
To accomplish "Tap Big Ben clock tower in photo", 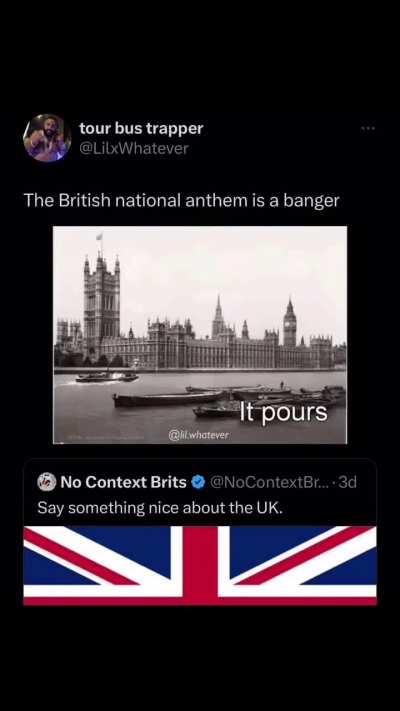I will pos(290,324).
